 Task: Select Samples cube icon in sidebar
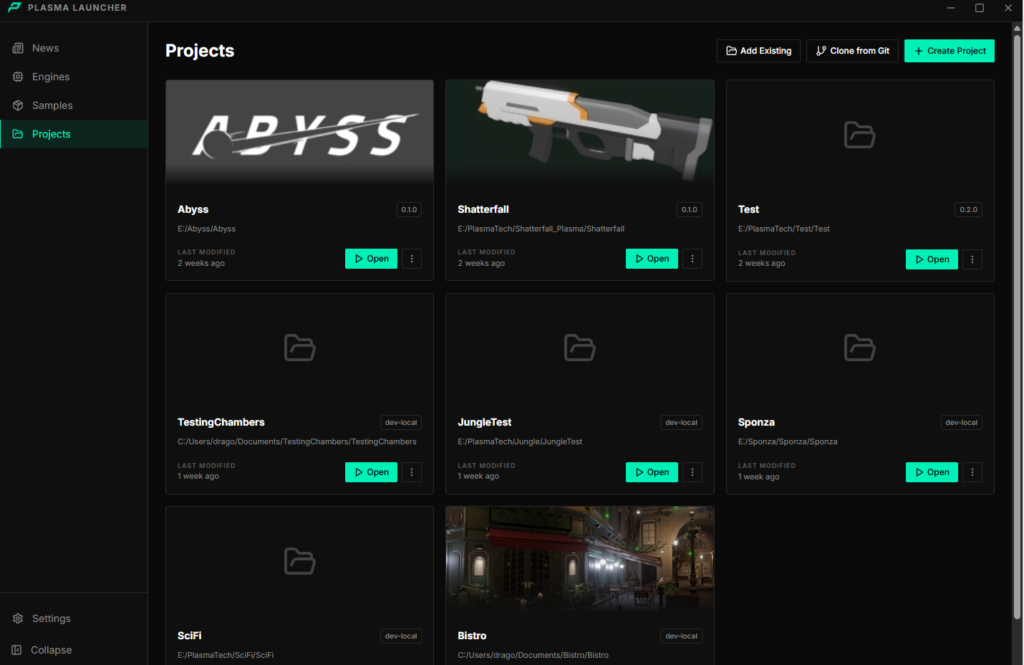[x=17, y=105]
